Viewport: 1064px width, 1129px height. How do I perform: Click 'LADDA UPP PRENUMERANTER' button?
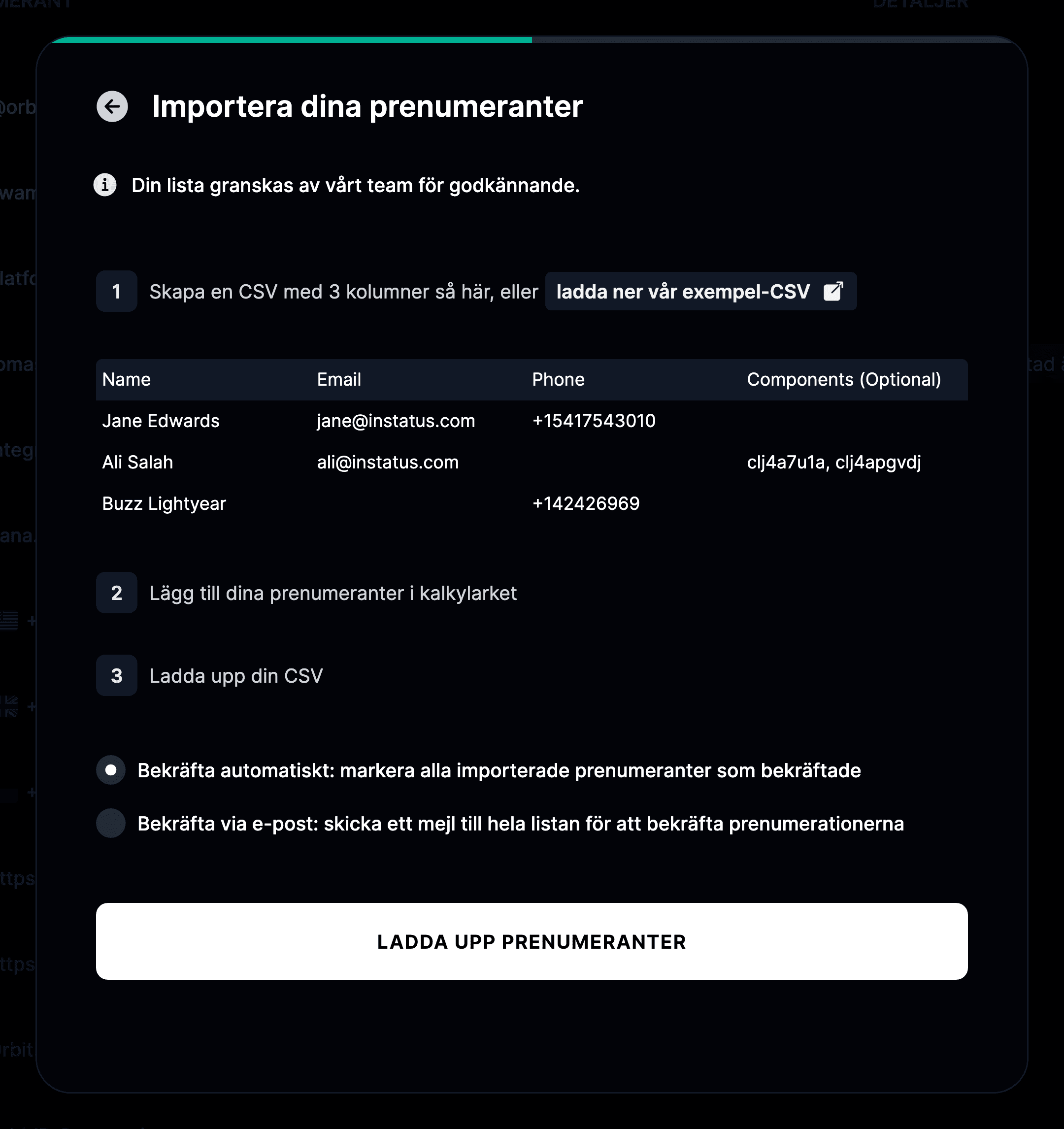pyautogui.click(x=532, y=942)
